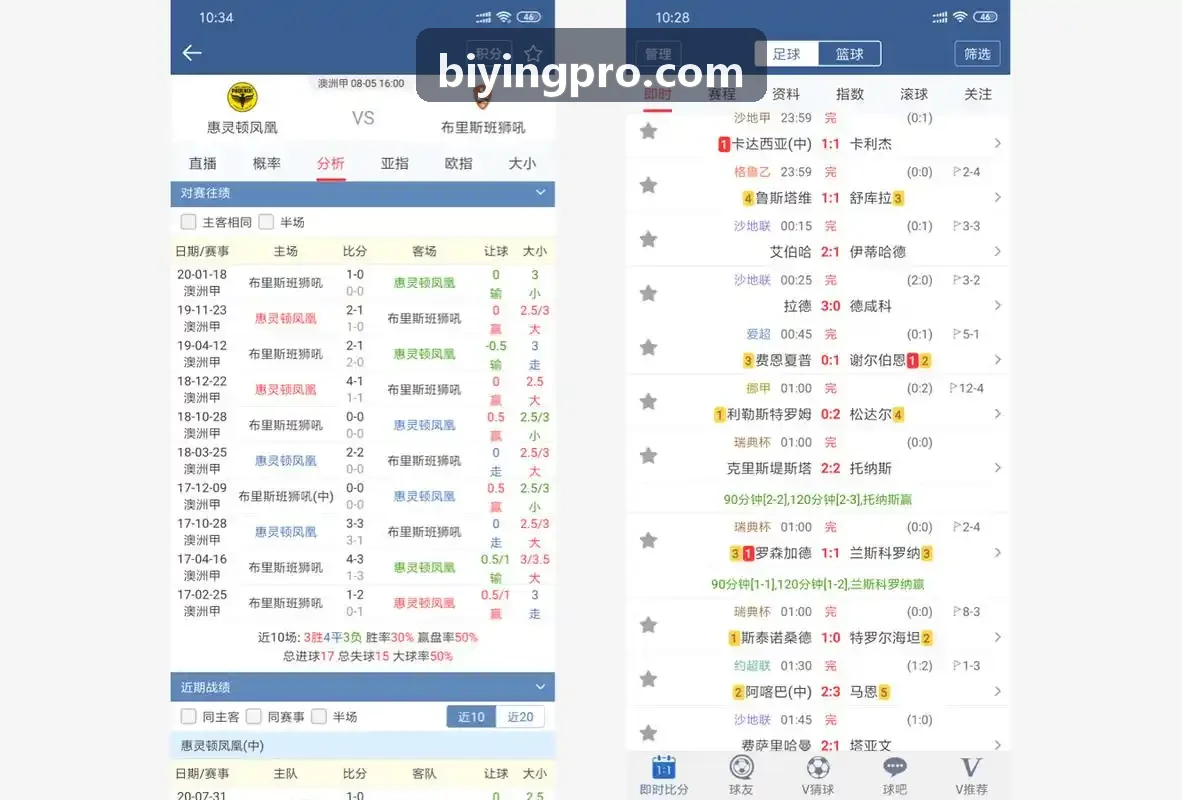Open 克里斯堤斯塔 vs 托纳斯 details chevron
The height and width of the screenshot is (800, 1182).
(x=997, y=468)
